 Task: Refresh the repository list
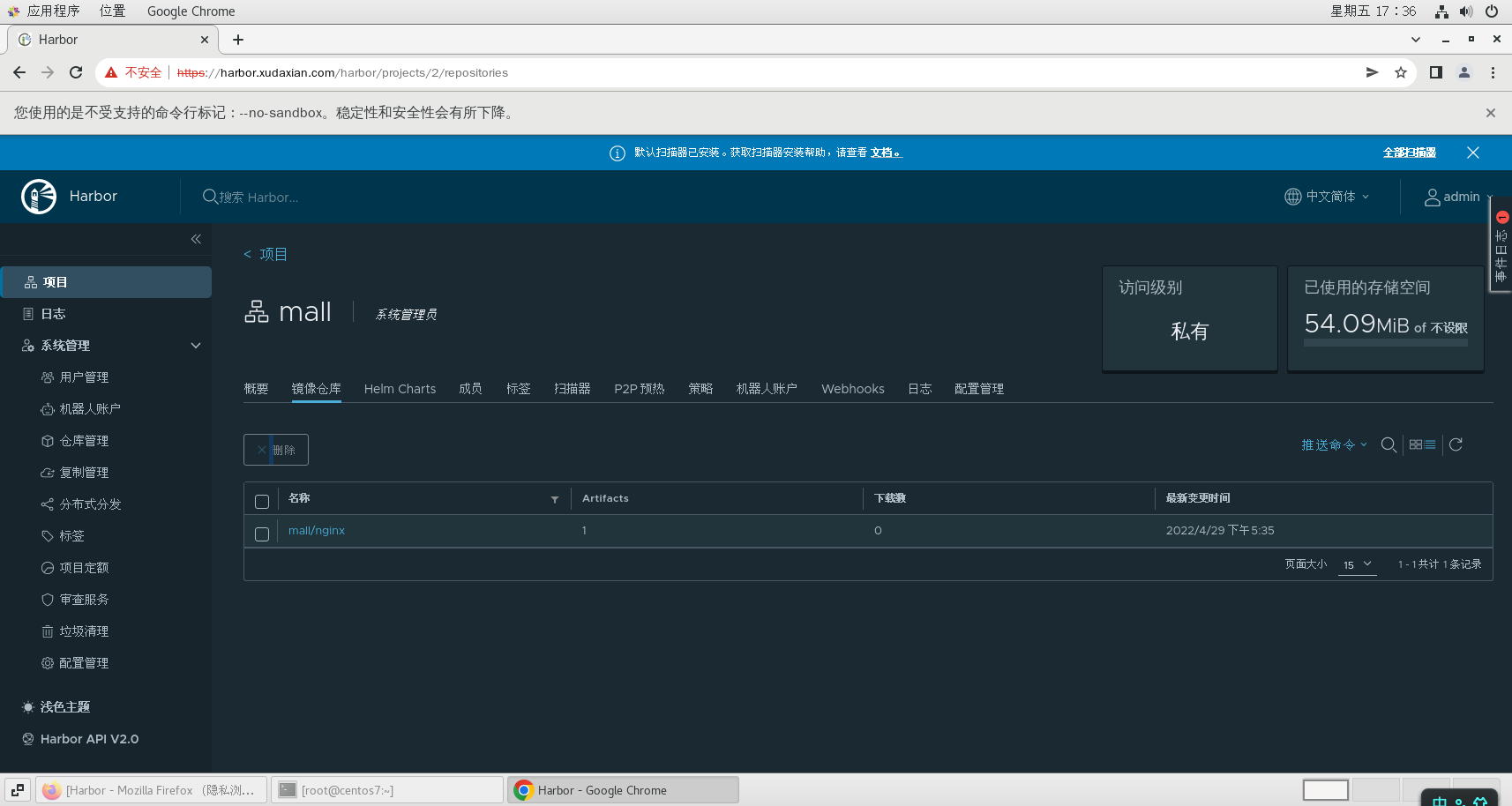coord(1456,445)
